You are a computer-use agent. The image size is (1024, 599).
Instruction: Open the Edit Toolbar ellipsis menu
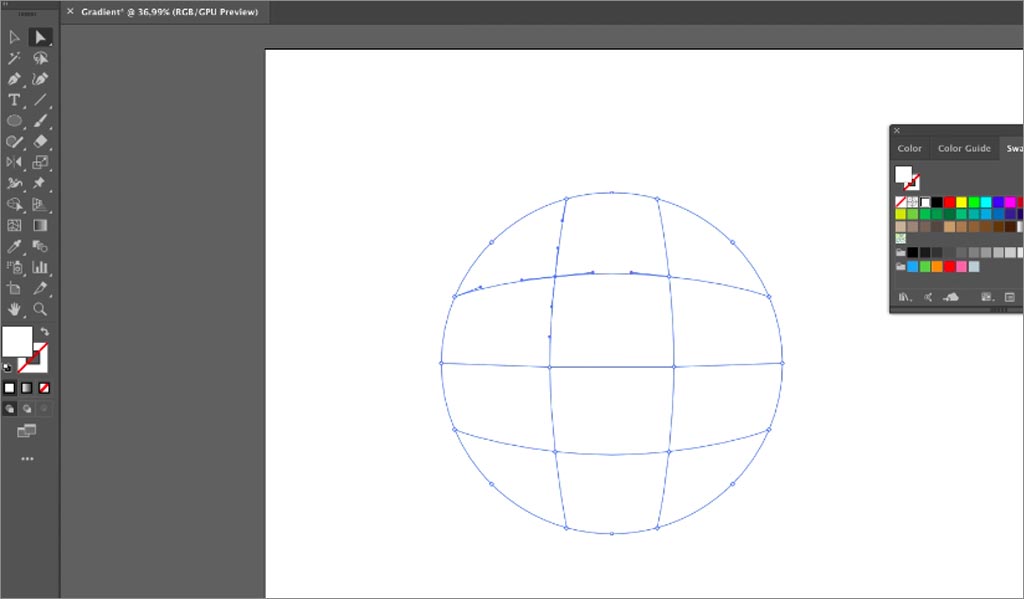tap(27, 458)
